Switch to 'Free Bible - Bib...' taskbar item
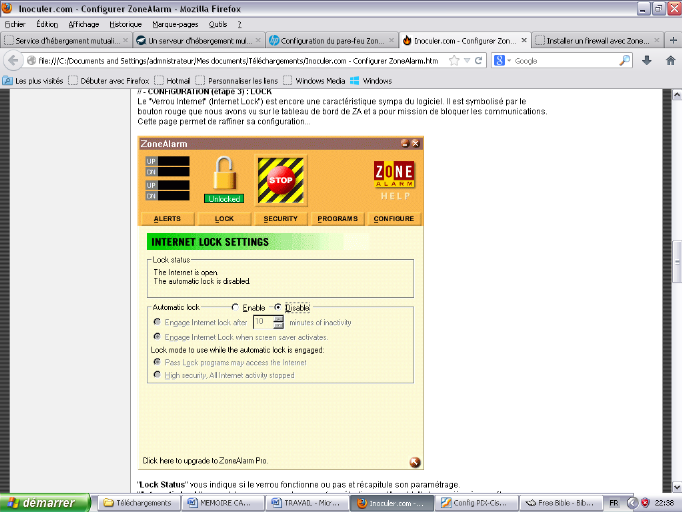 pyautogui.click(x=561, y=503)
